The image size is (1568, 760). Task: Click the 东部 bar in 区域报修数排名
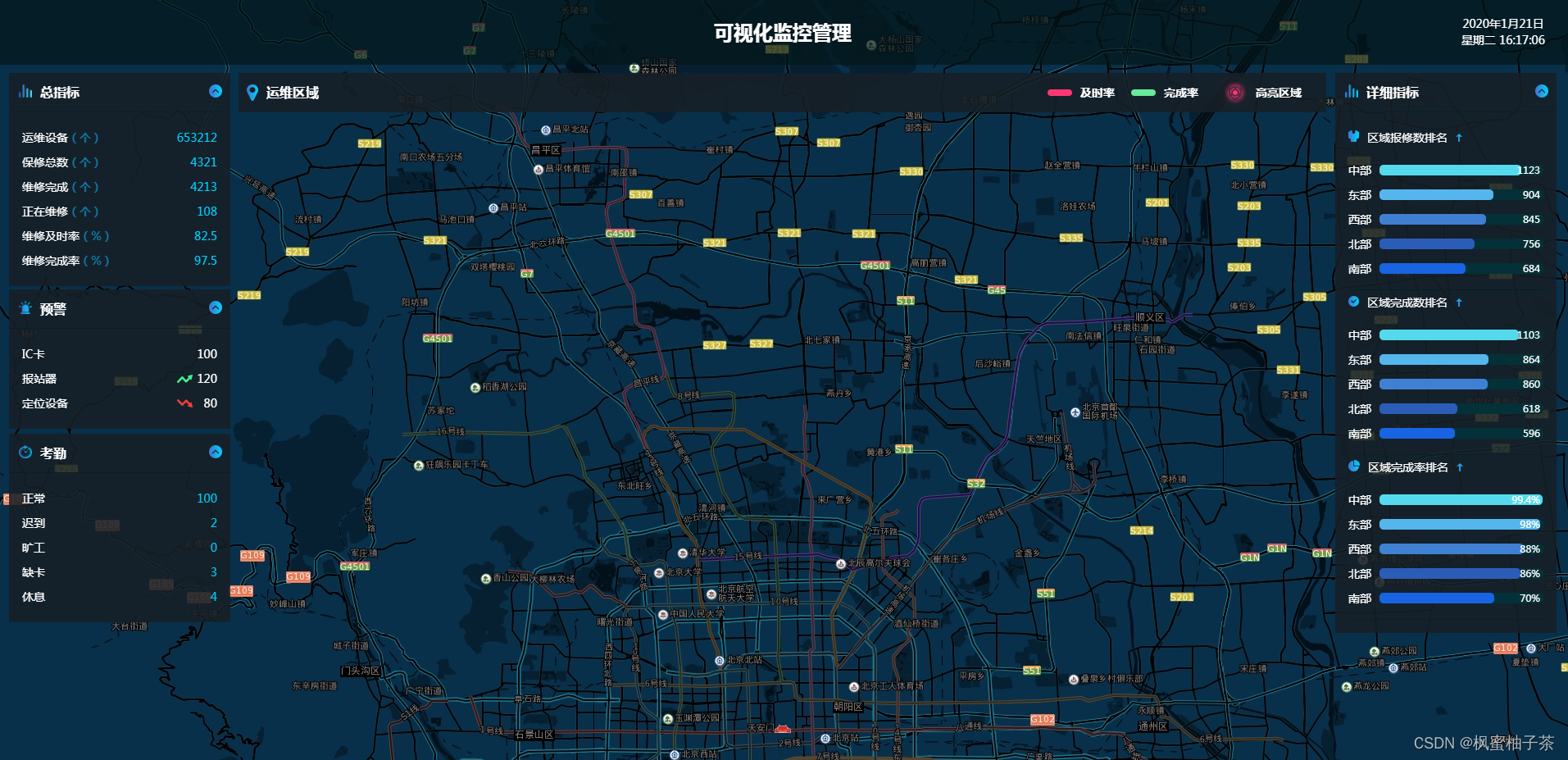[1436, 195]
